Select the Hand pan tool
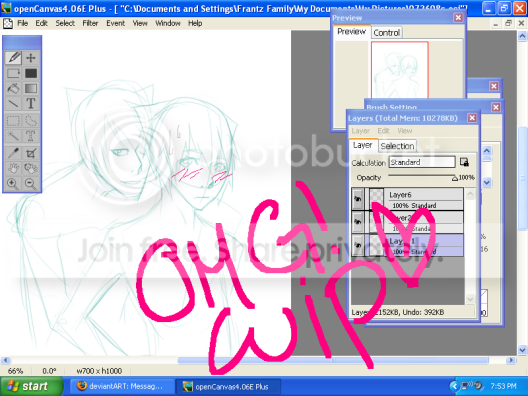528x396 pixels. click(x=13, y=168)
